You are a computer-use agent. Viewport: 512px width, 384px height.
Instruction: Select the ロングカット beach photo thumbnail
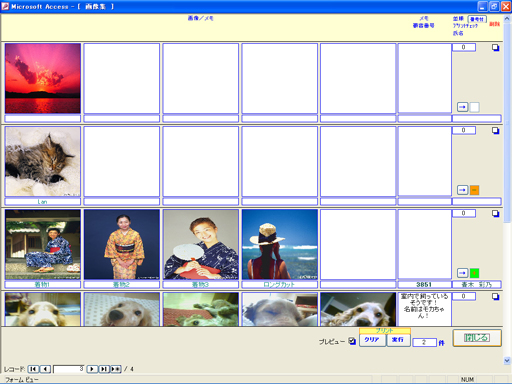(x=280, y=244)
